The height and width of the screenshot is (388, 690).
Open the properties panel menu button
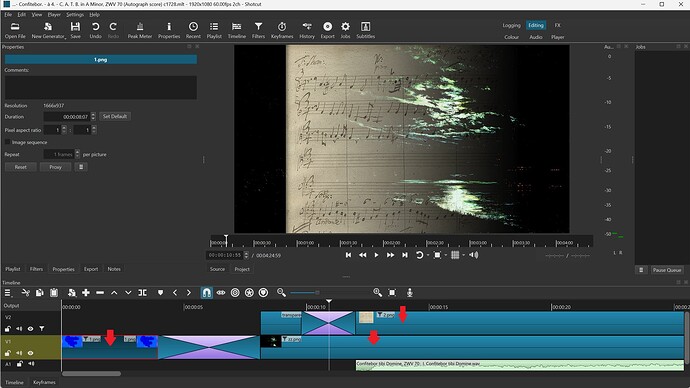coord(81,167)
